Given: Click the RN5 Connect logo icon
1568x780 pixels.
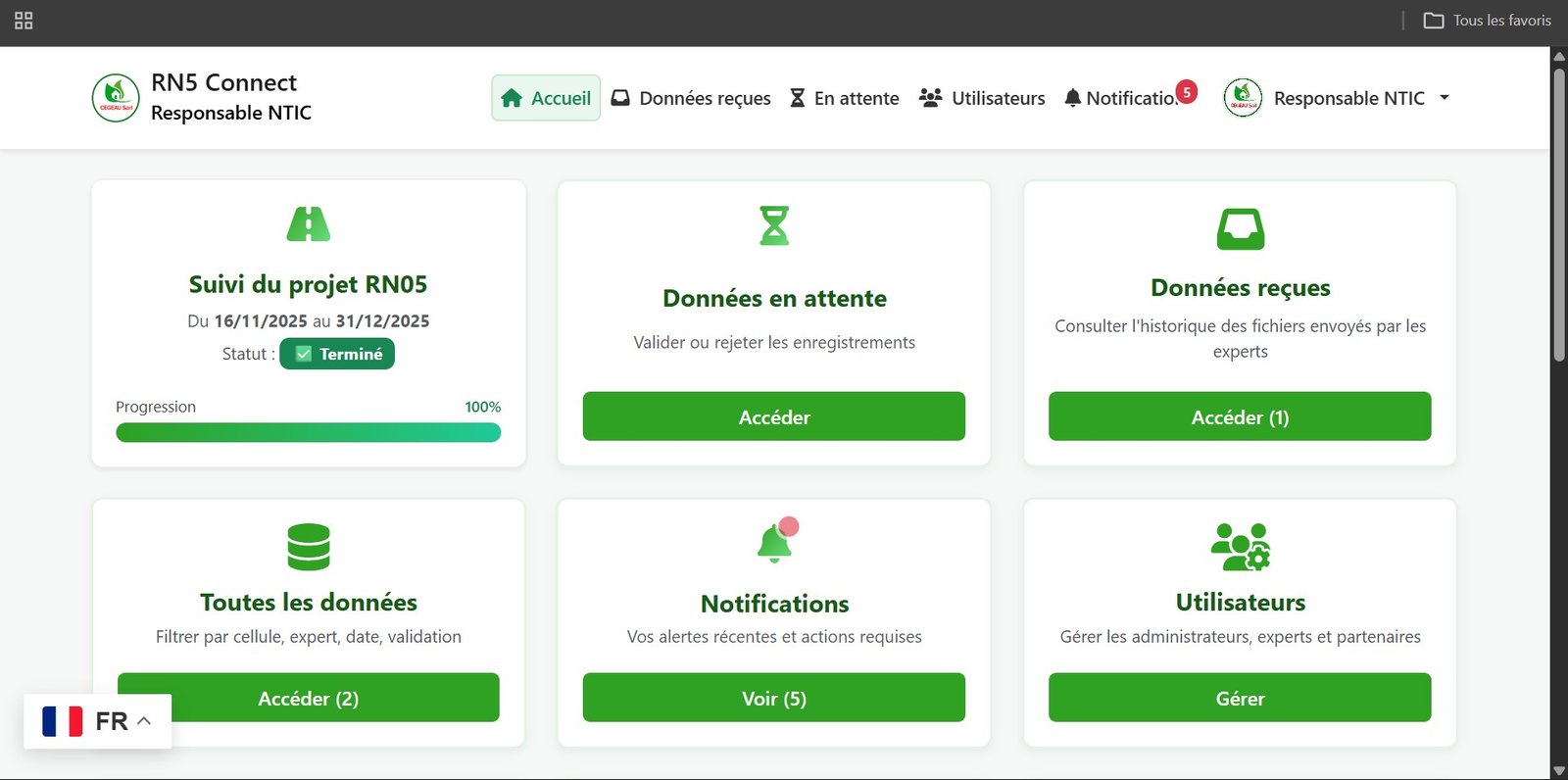Looking at the screenshot, I should [116, 98].
